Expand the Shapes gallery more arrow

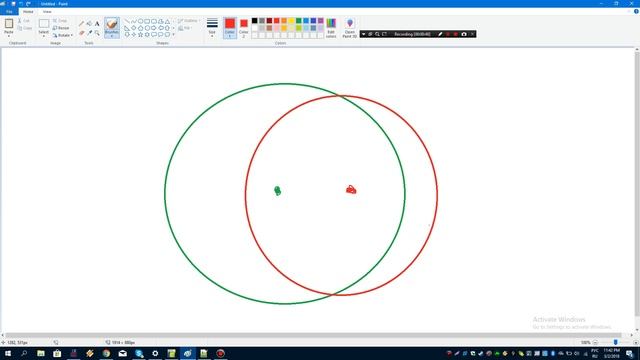tap(173, 35)
